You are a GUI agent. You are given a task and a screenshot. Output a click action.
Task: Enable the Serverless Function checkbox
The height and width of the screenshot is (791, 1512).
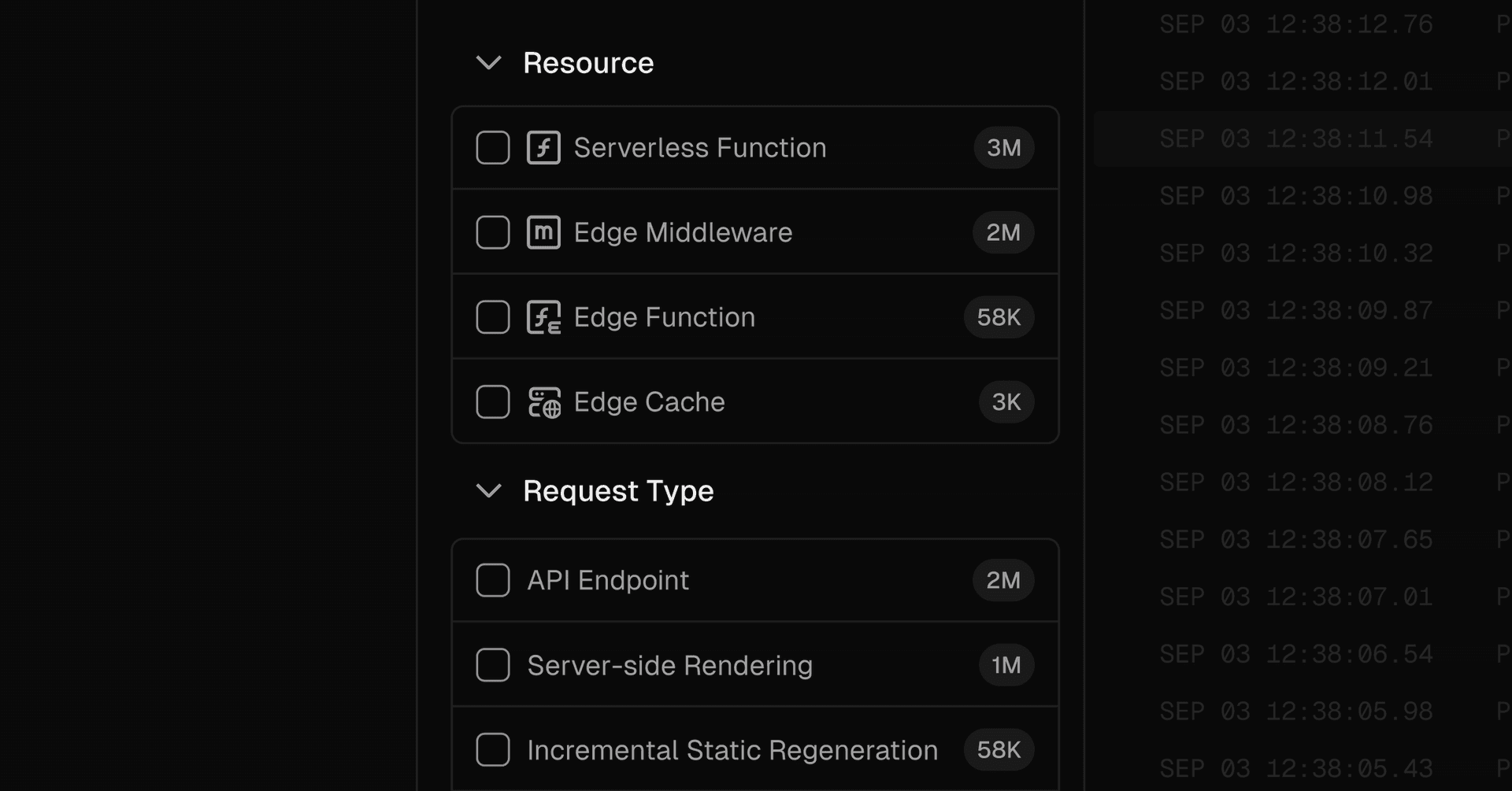[x=493, y=148]
